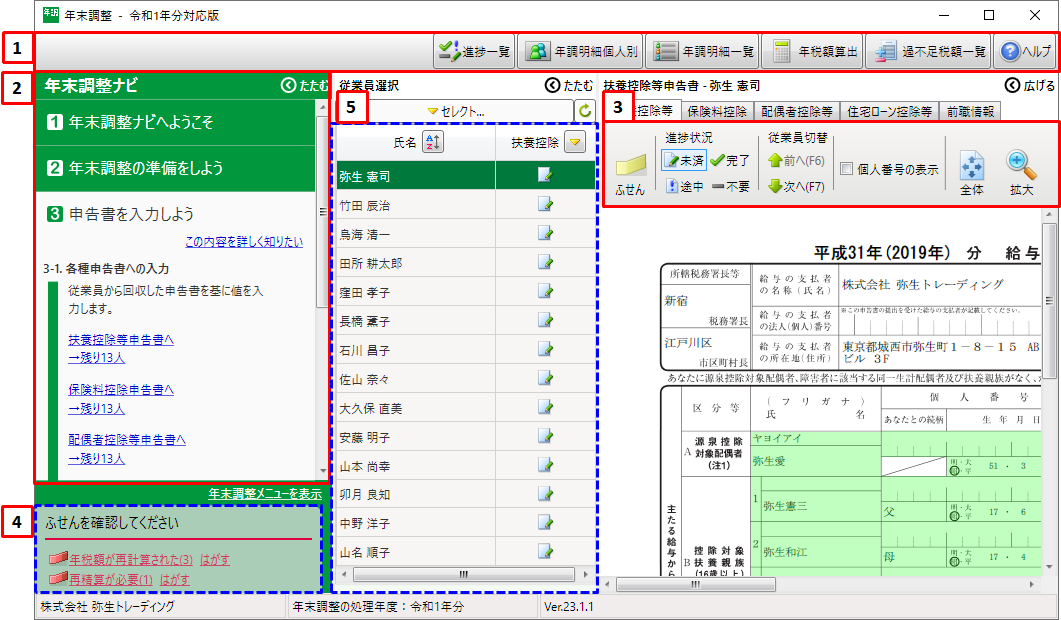Go to previous employee 前へ(F6)
The height and width of the screenshot is (620, 1061).
tap(796, 160)
